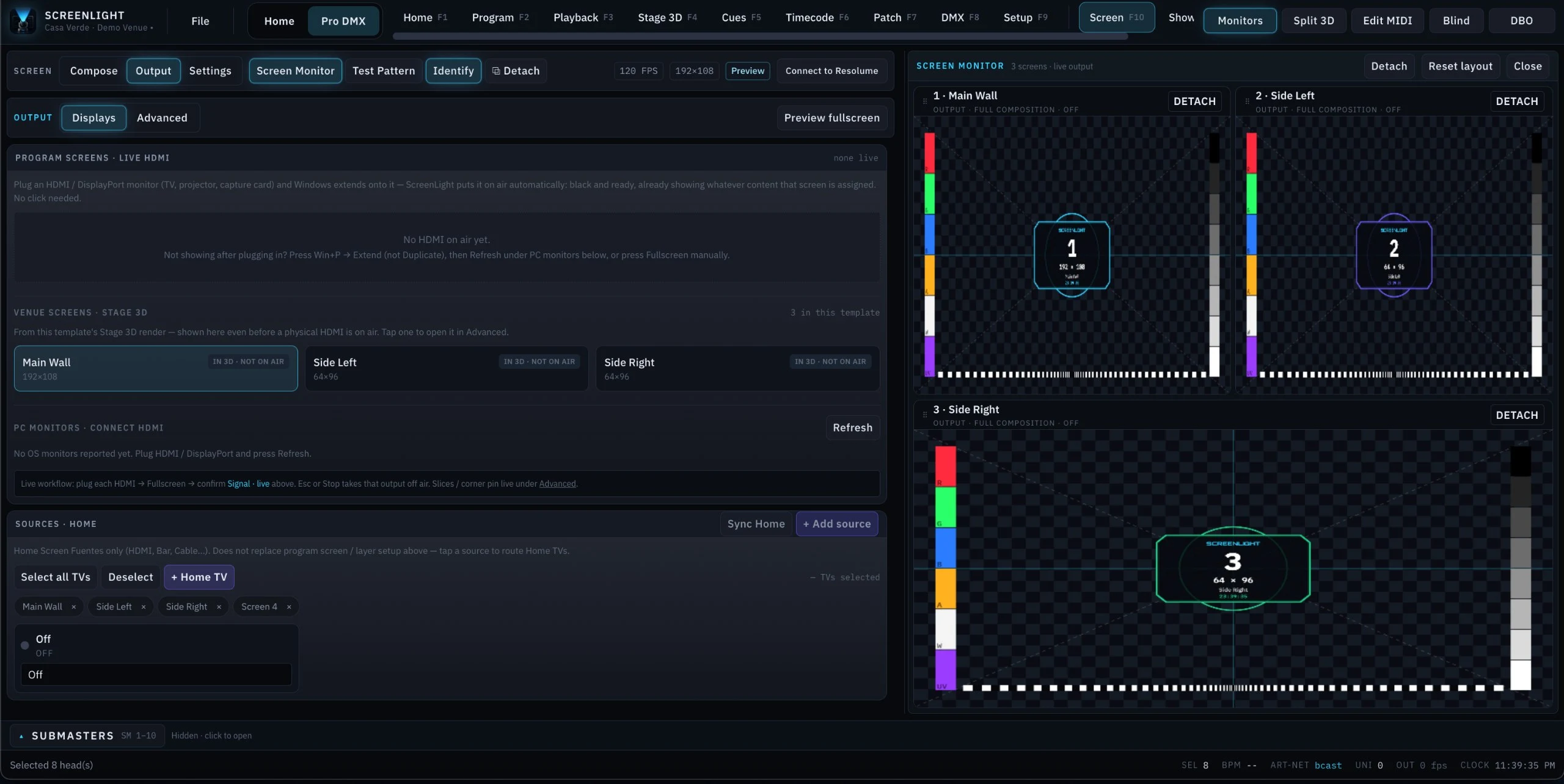Toggle Blind mode
The height and width of the screenshot is (784, 1564).
click(x=1456, y=21)
